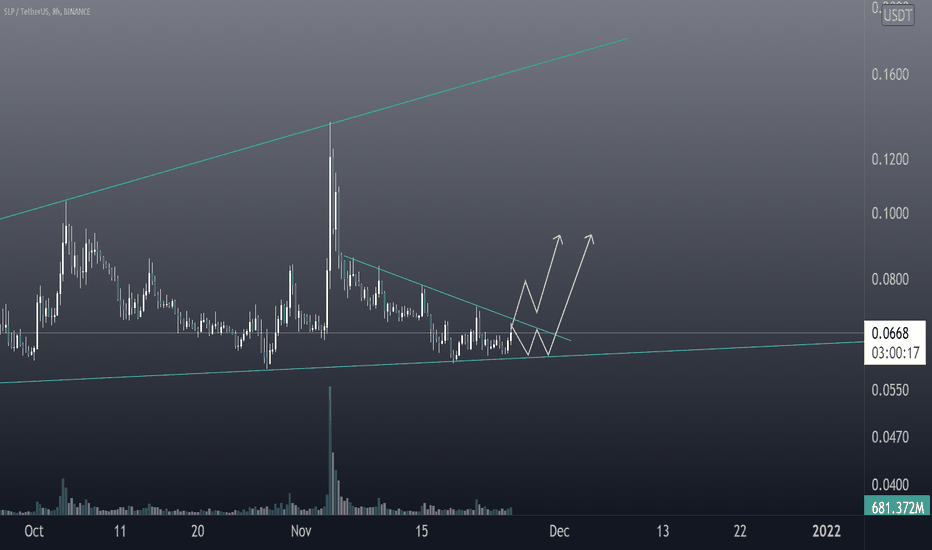Click the 03:00:17 countdown timer
Image resolution: width=932 pixels, height=550 pixels.
coord(895,353)
